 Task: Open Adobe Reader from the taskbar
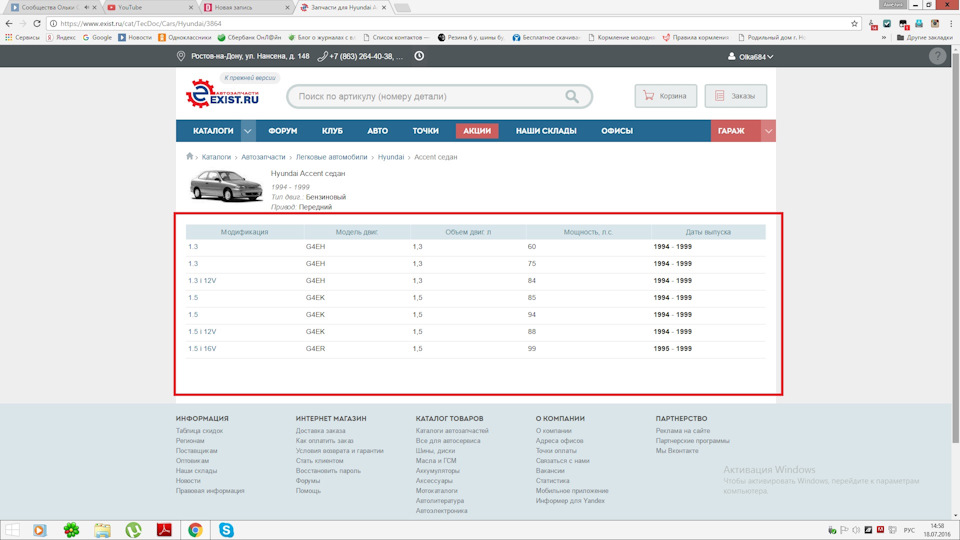(x=164, y=530)
